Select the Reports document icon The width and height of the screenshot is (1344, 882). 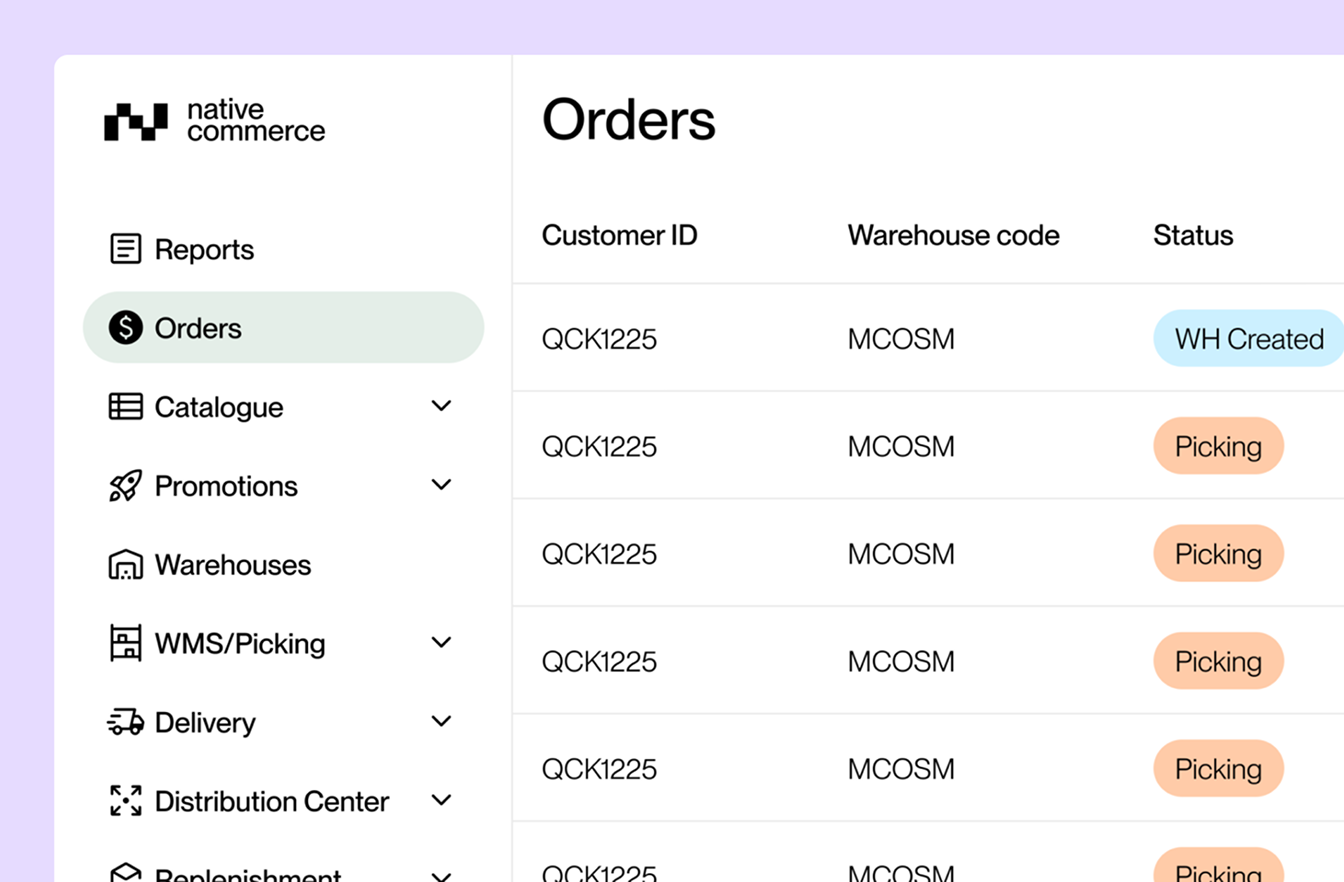(x=124, y=247)
